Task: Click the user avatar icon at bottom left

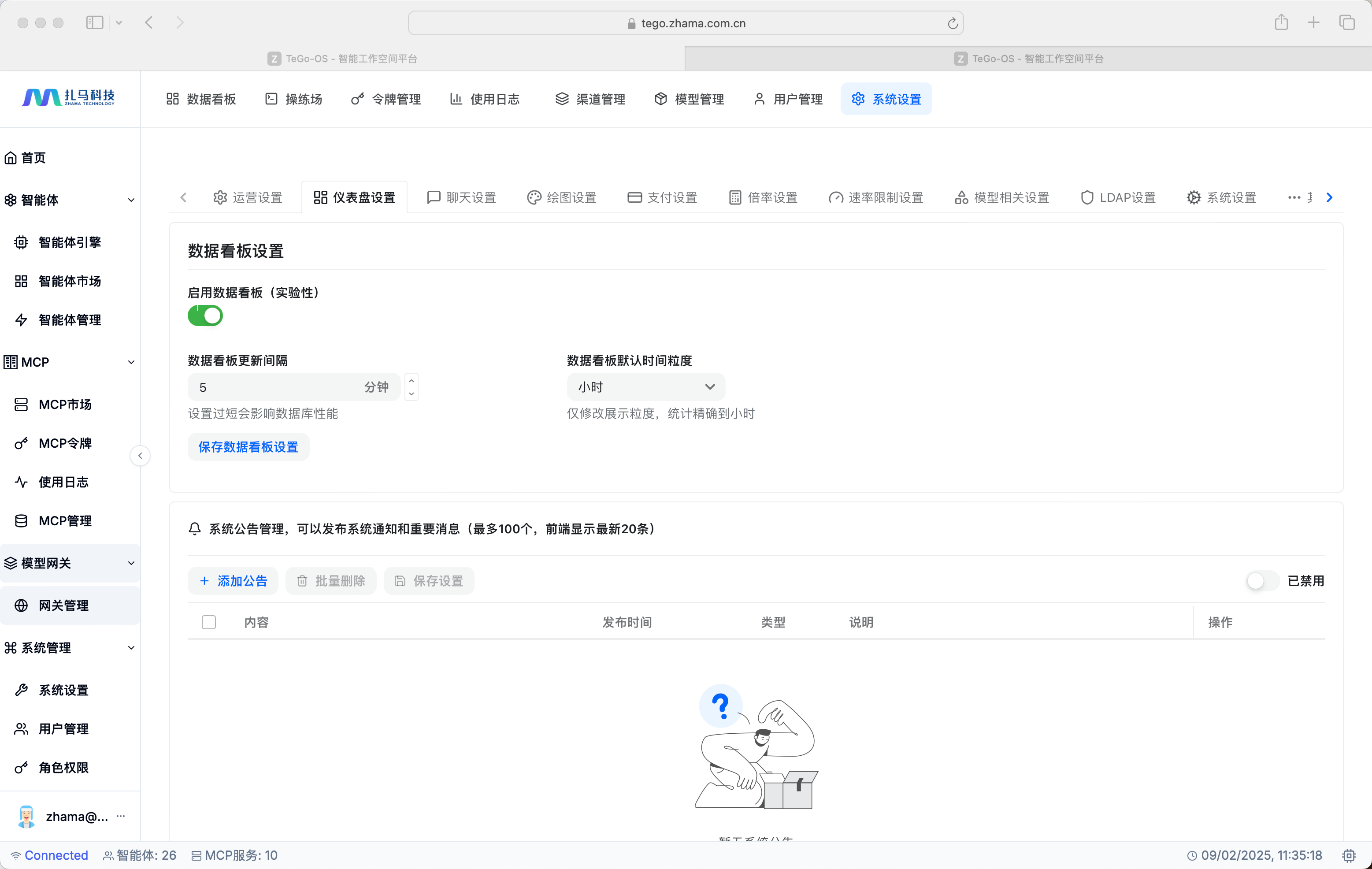Action: pyautogui.click(x=26, y=817)
